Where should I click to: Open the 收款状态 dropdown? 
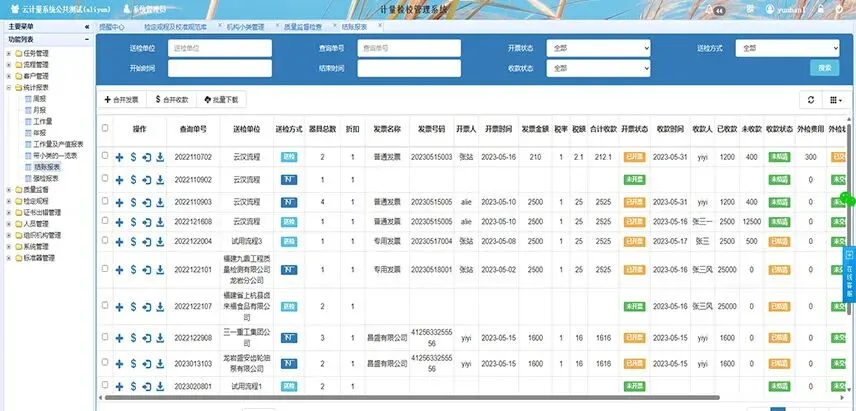pos(598,68)
